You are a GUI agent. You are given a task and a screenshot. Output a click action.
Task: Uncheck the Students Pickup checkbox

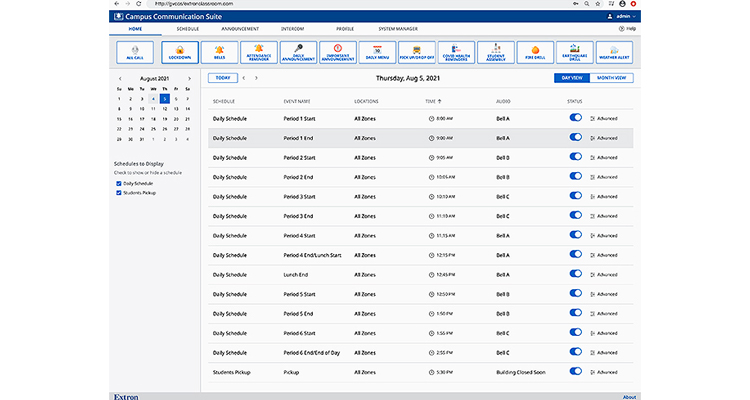coord(119,193)
